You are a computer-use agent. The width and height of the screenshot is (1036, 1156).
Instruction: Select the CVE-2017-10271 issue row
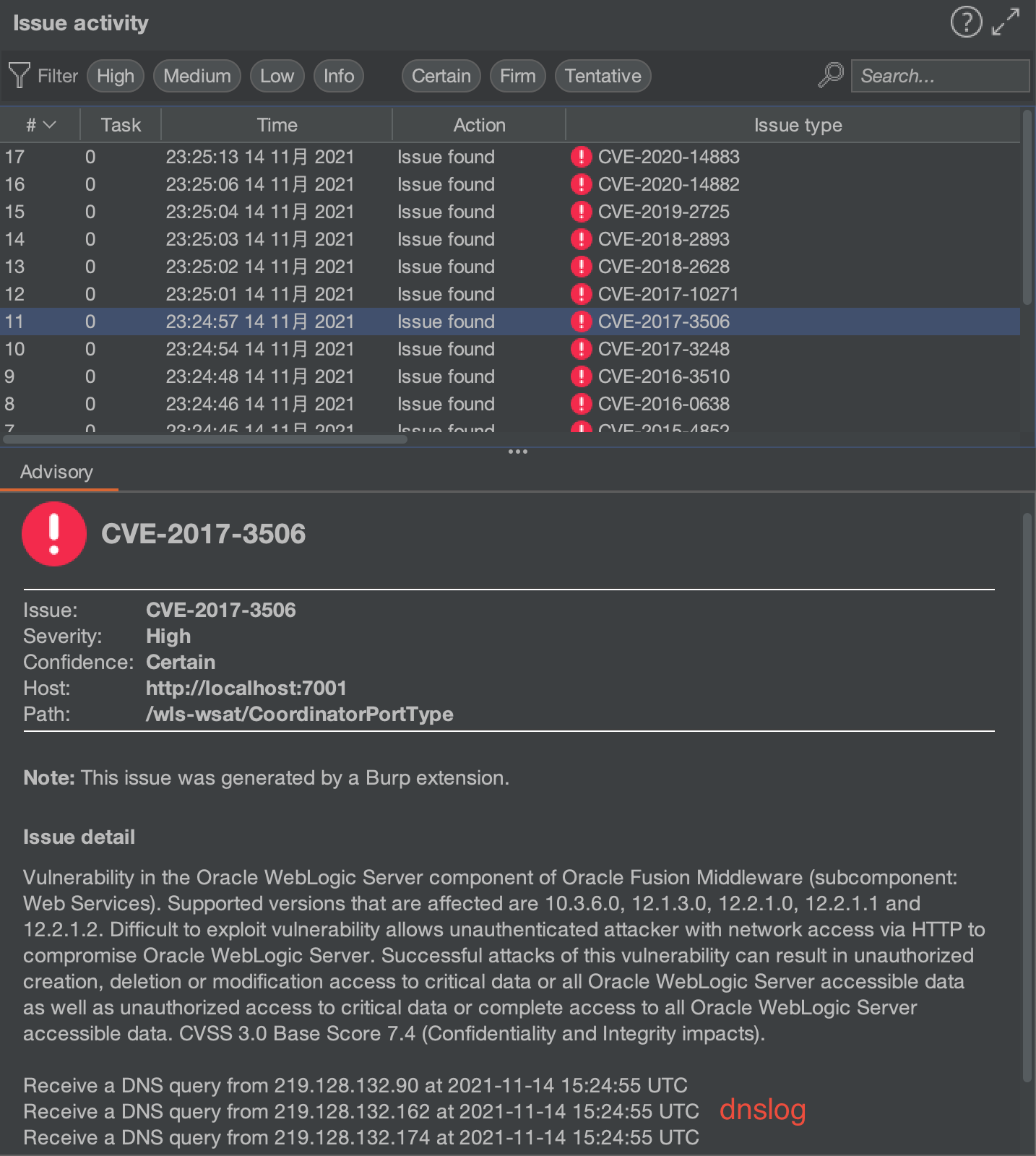510,294
